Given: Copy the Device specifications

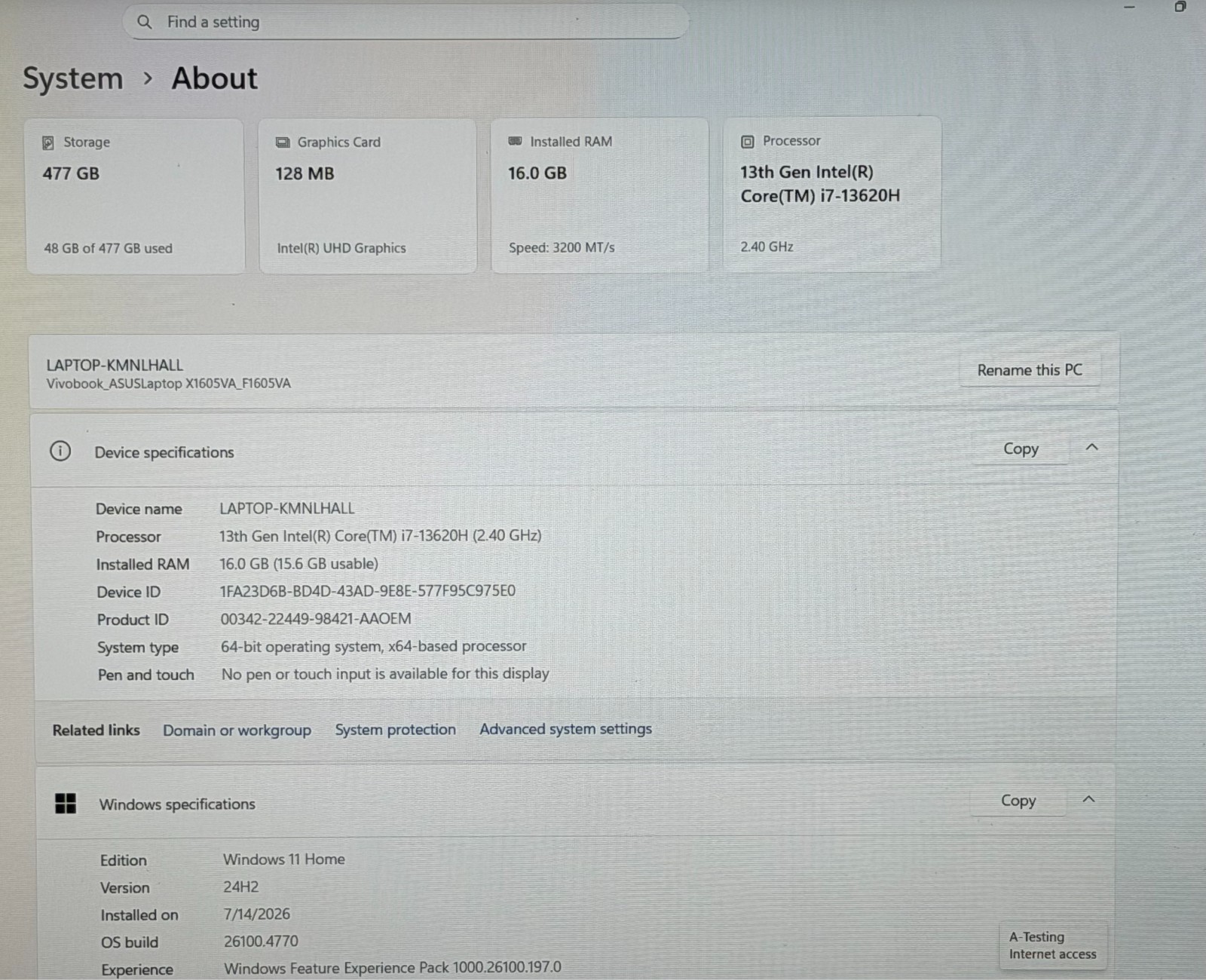Looking at the screenshot, I should [1021, 449].
